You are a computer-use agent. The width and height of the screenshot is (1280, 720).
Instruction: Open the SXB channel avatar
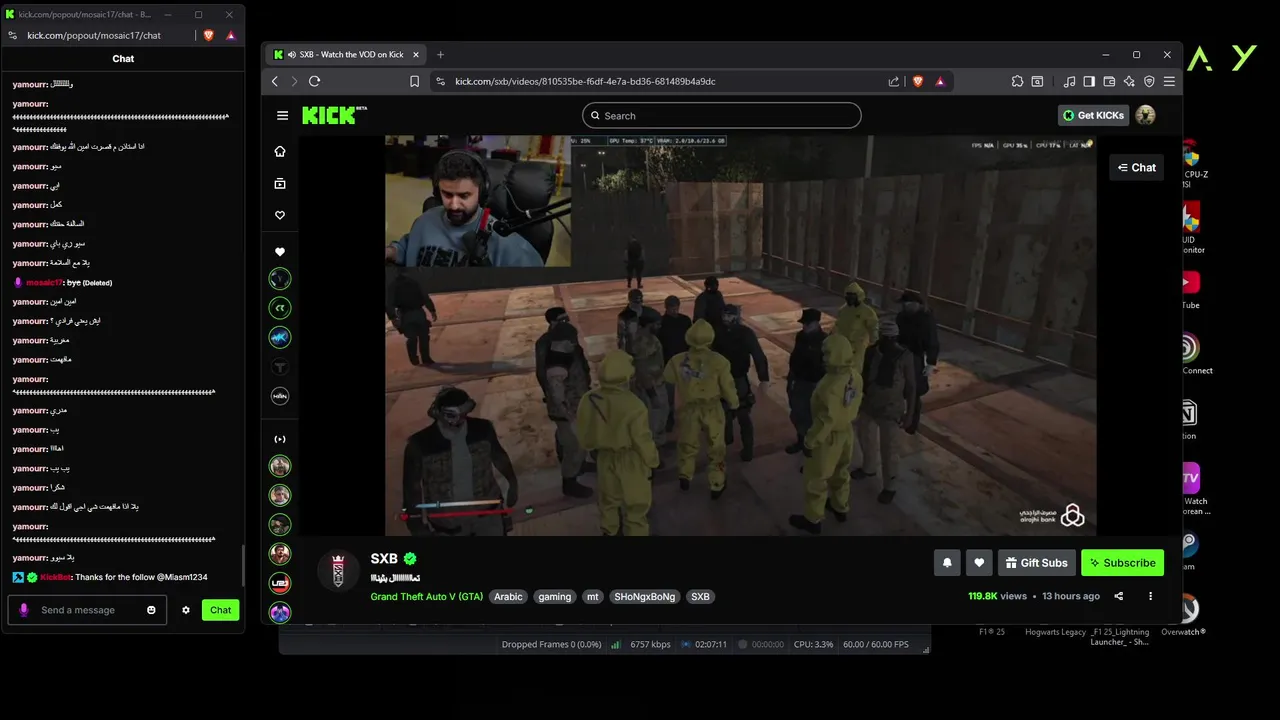[x=338, y=571]
